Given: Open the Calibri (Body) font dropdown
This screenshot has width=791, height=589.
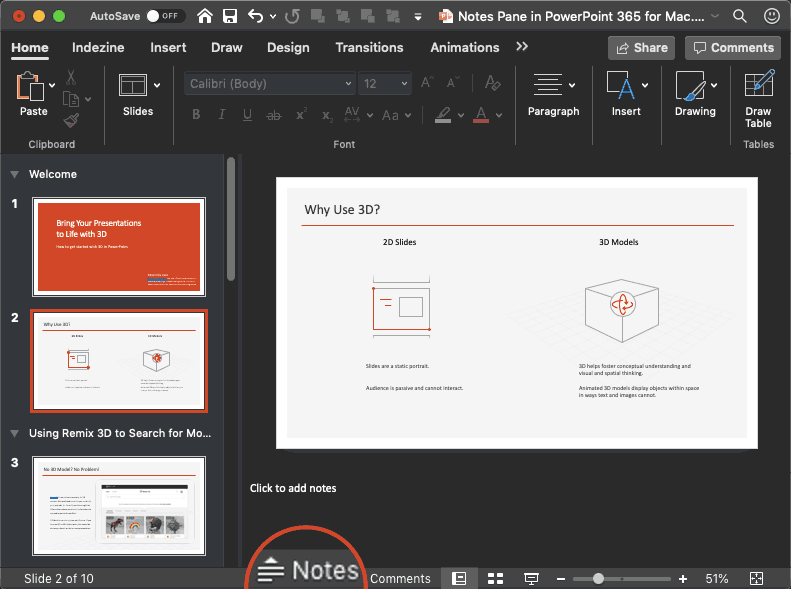Looking at the screenshot, I should pyautogui.click(x=270, y=84).
